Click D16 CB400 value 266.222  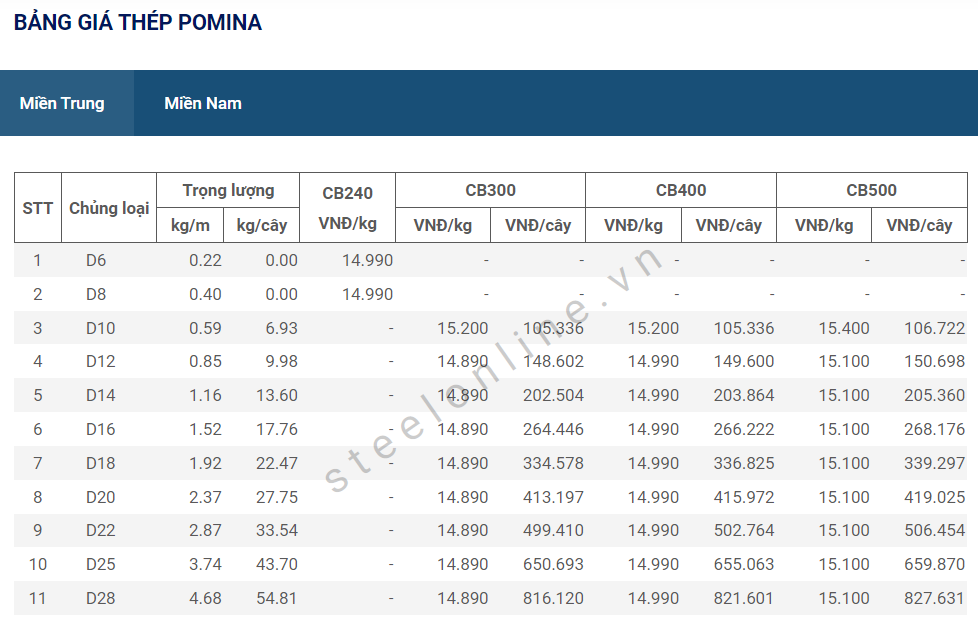(x=743, y=429)
